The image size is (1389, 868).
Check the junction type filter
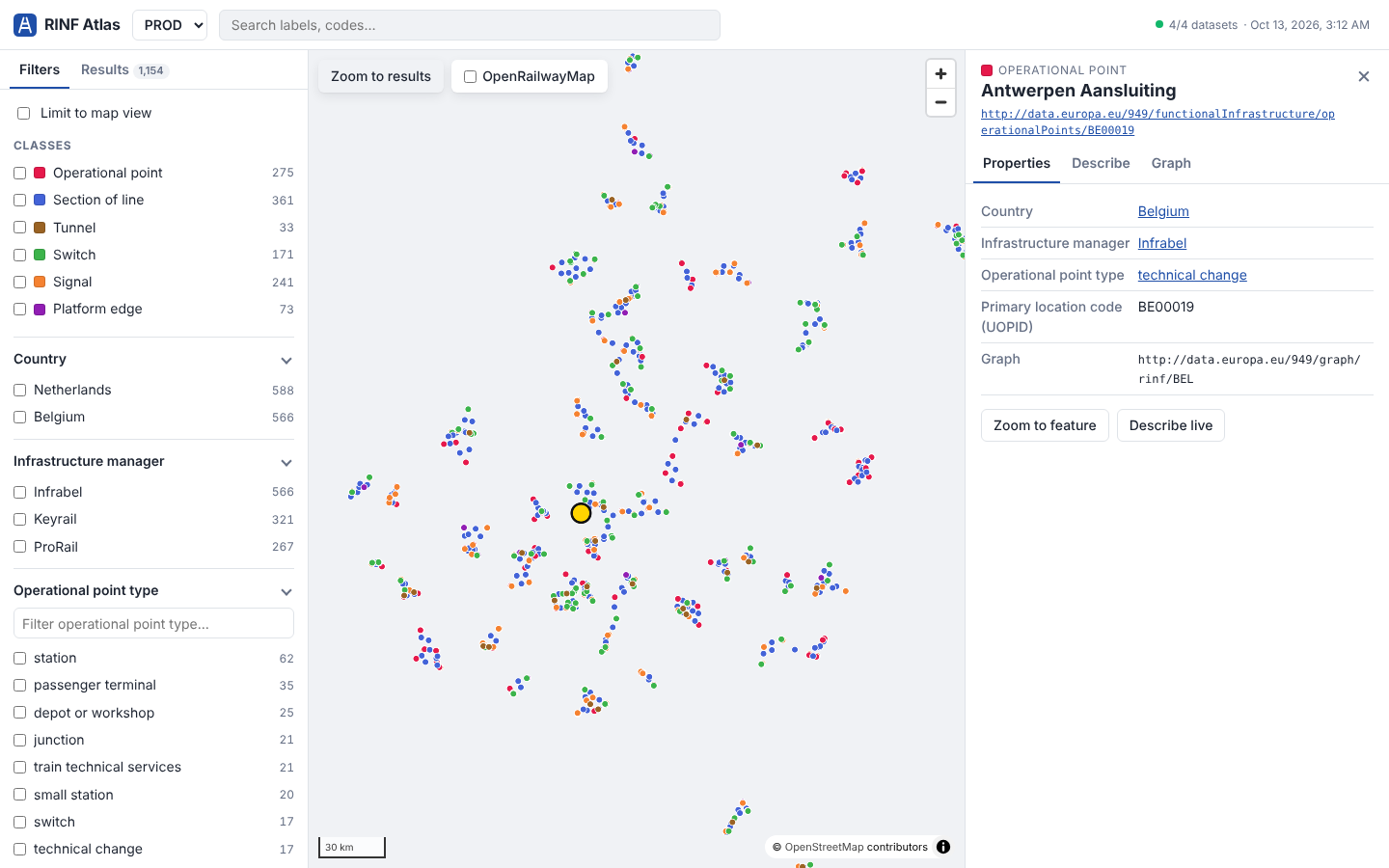(x=19, y=740)
